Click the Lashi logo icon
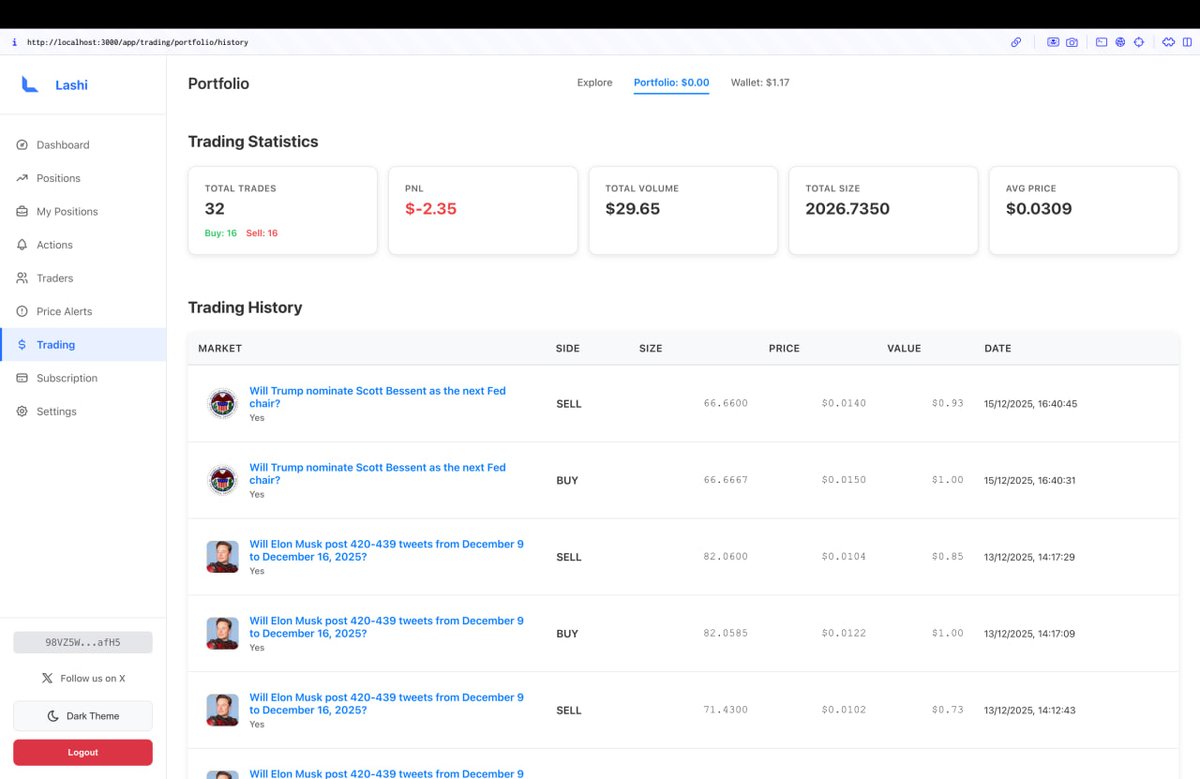The height and width of the screenshot is (779, 1200). (x=30, y=85)
